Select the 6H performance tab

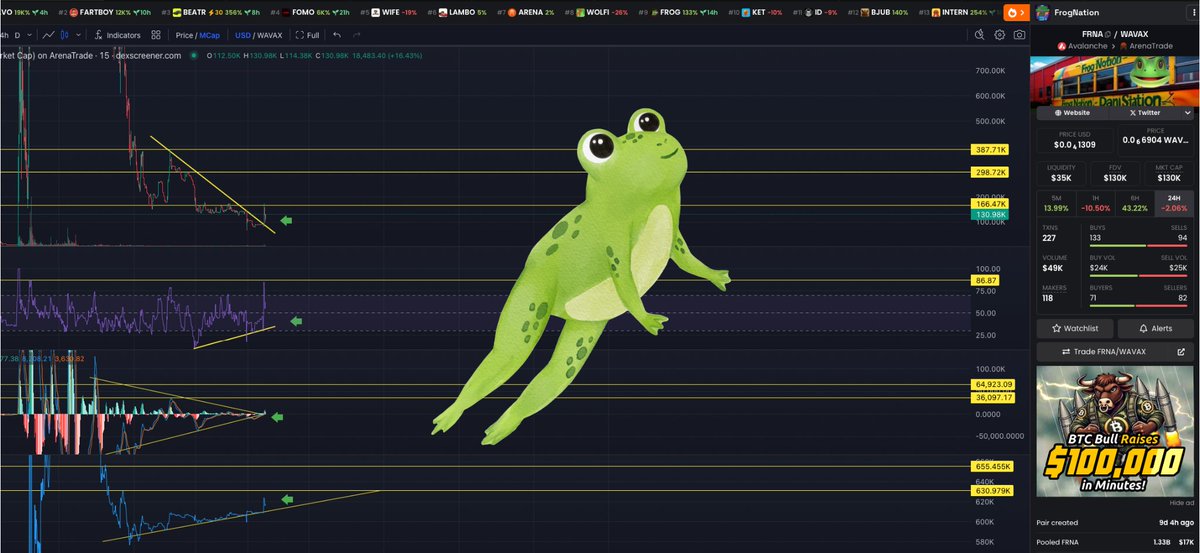(x=1135, y=203)
